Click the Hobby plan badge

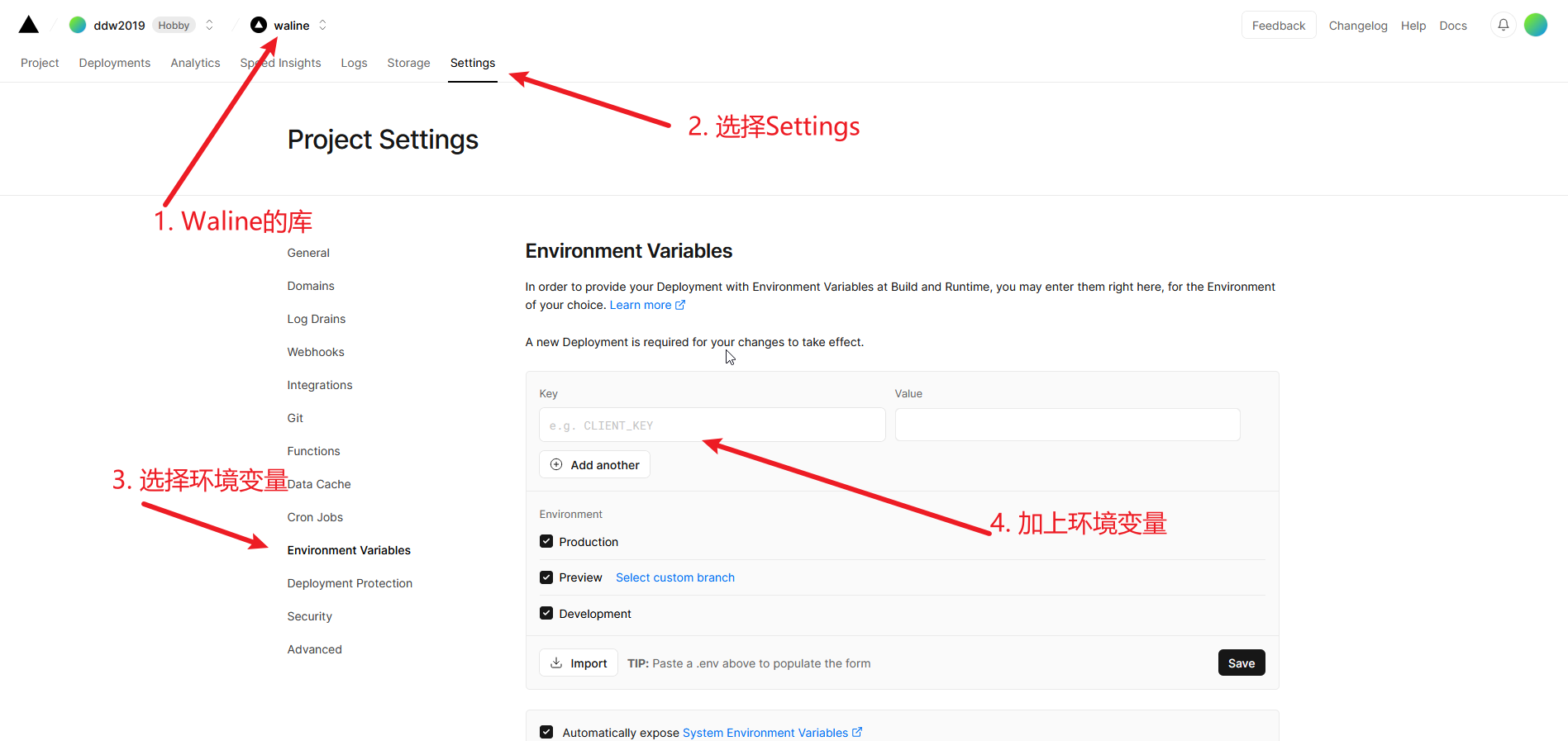(174, 26)
